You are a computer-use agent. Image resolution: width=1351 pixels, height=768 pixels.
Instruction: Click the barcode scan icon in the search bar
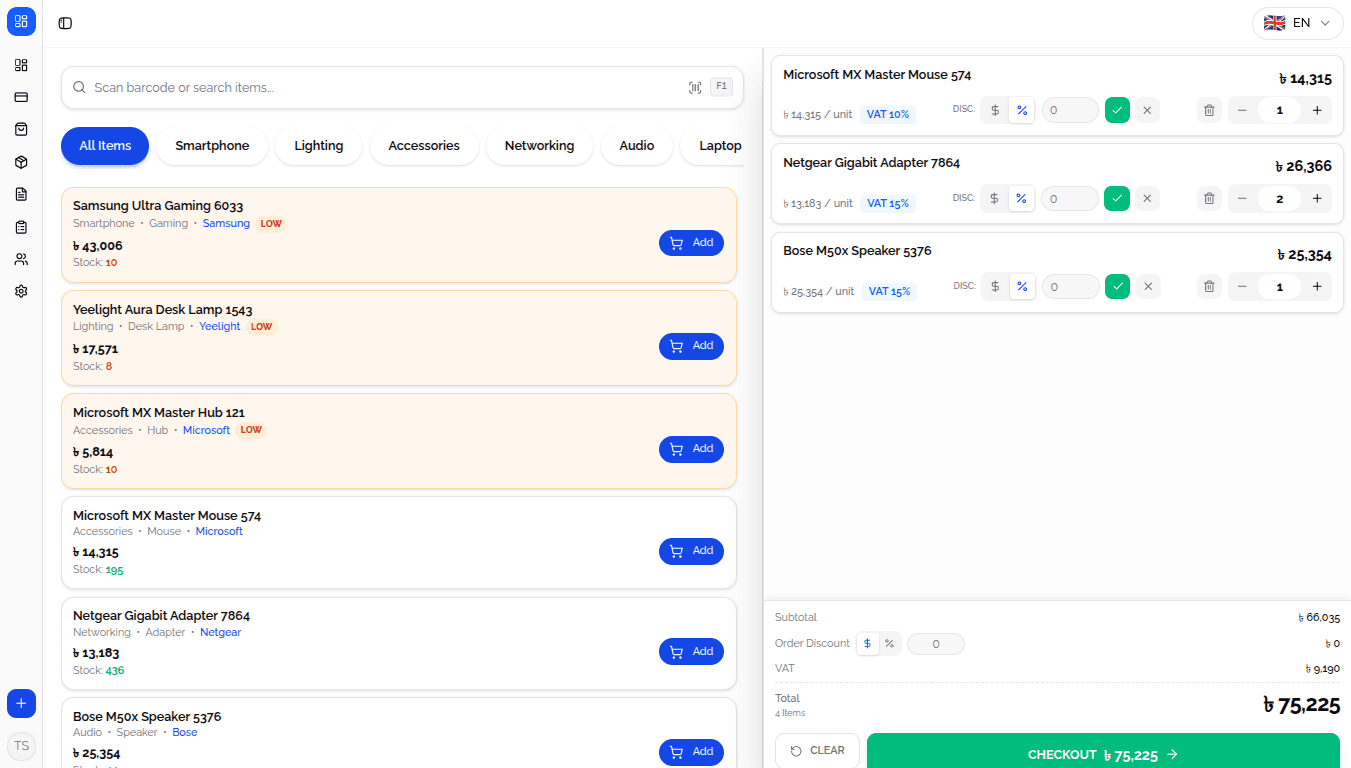[695, 87]
